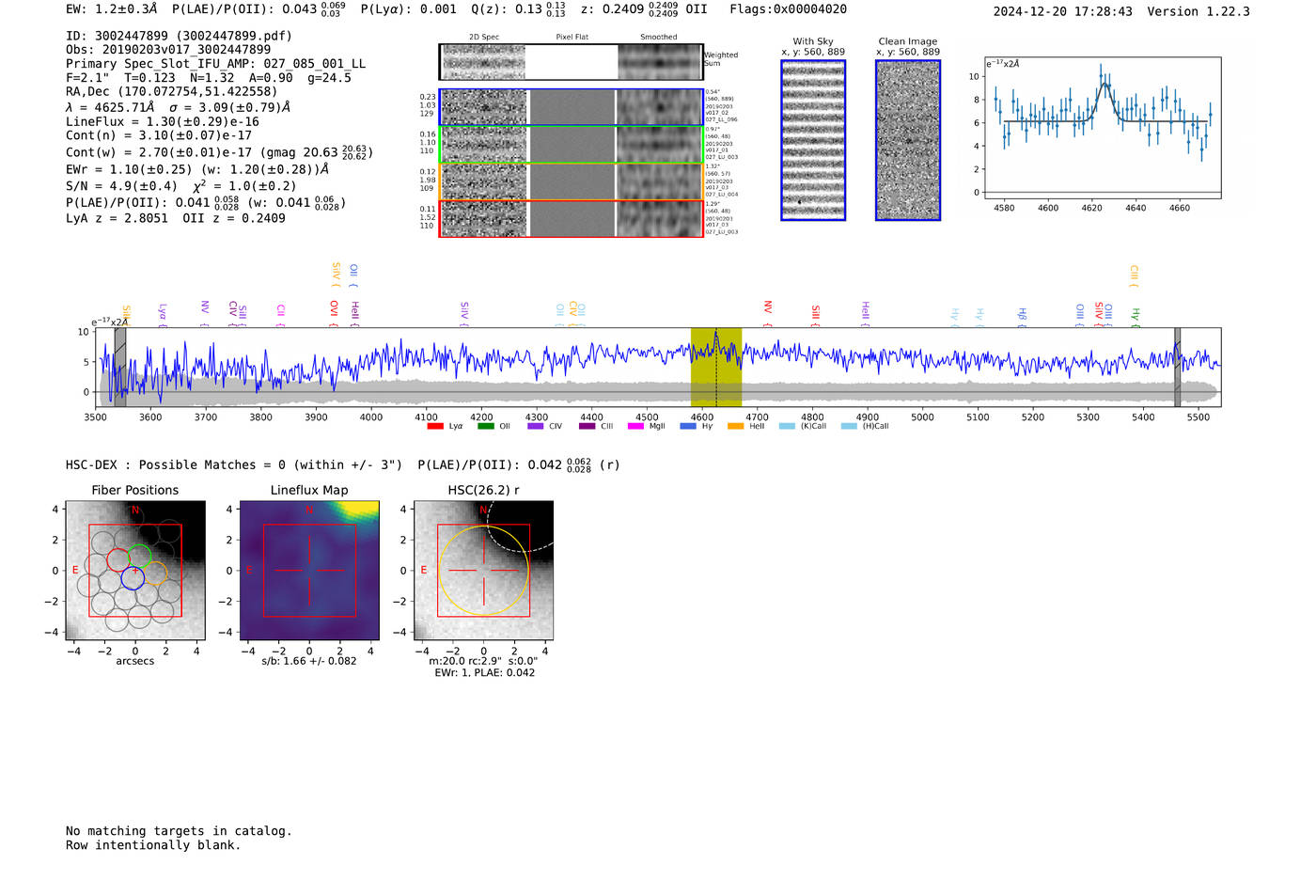This screenshot has width=1316, height=896.
Task: Click the Hβ line marker above spectrum
Action: (x=1022, y=317)
